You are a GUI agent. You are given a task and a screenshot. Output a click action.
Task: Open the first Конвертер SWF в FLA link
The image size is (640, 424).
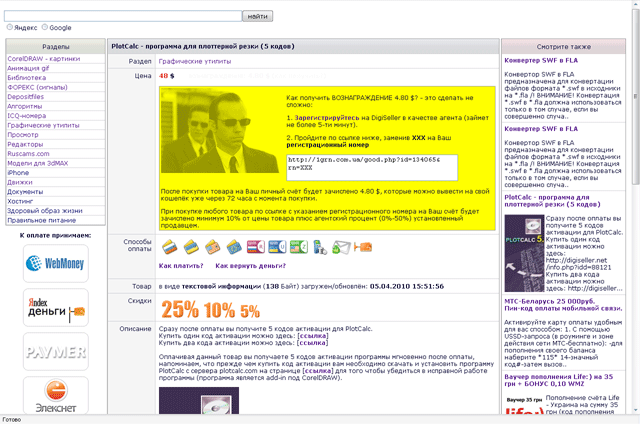[541, 60]
